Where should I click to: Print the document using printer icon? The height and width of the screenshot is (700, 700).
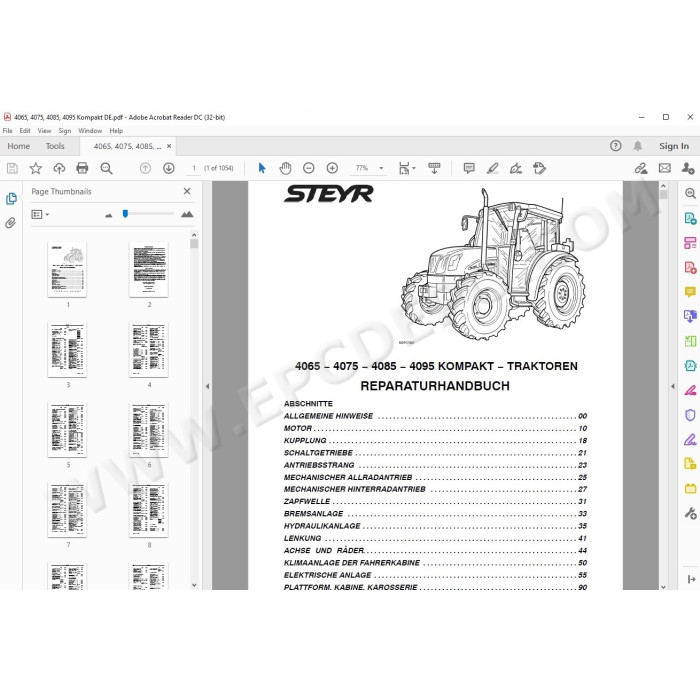82,168
